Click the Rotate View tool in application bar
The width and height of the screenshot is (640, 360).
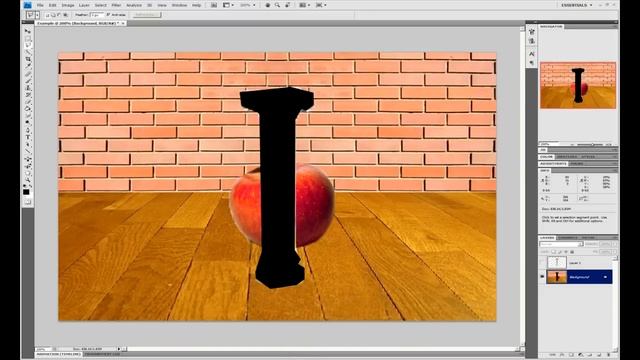tap(288, 5)
